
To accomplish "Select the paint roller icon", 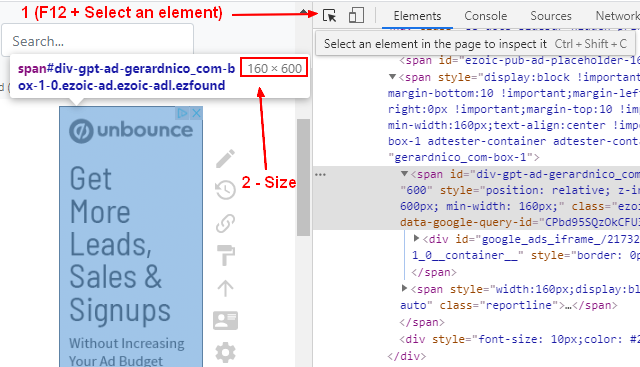I will (225, 255).
